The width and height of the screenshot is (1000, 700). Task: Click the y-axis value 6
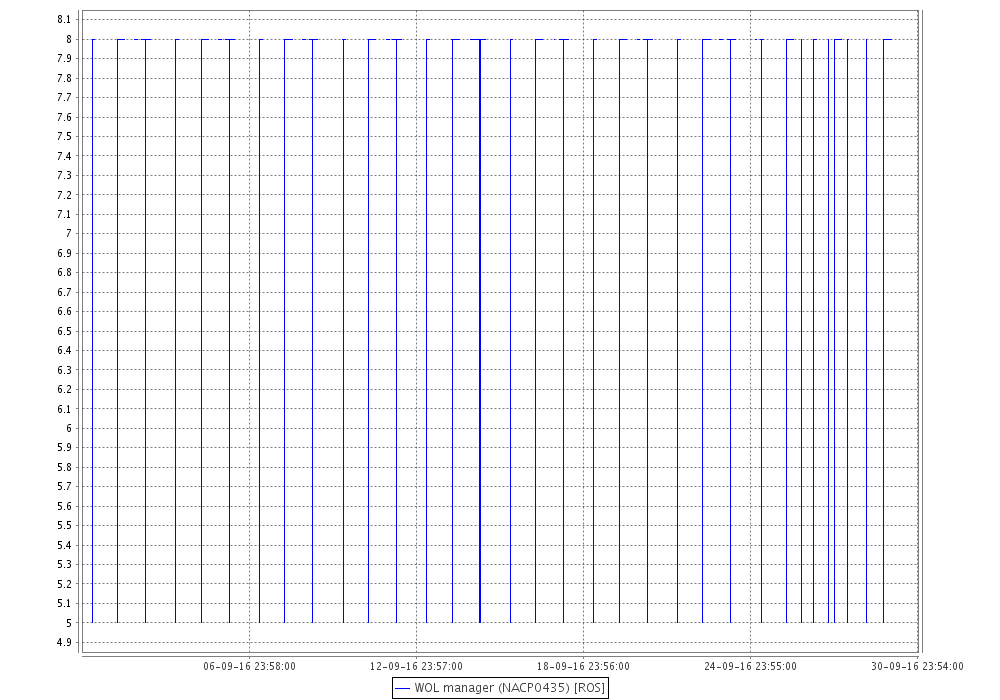69,428
